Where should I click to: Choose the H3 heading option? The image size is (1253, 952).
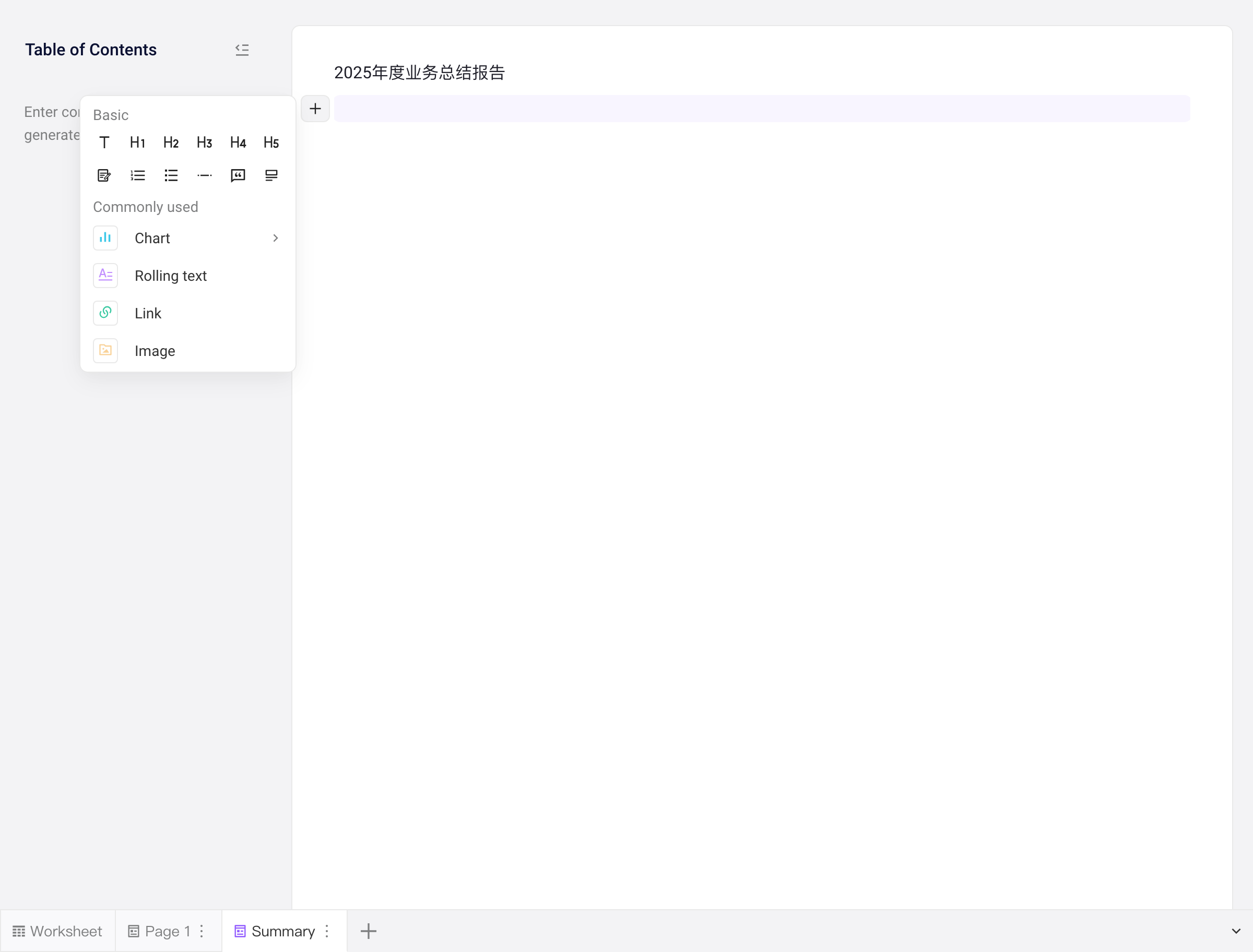coord(205,142)
